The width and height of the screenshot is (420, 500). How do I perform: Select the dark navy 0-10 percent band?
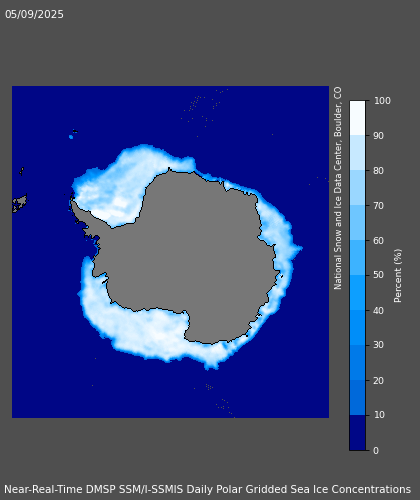(357, 433)
